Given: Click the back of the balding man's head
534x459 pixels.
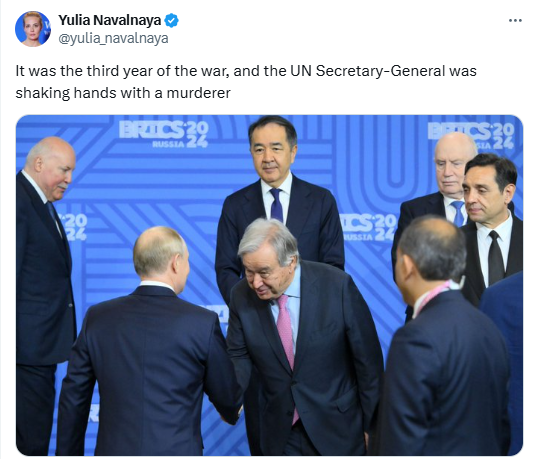Looking at the screenshot, I should click(x=158, y=251).
